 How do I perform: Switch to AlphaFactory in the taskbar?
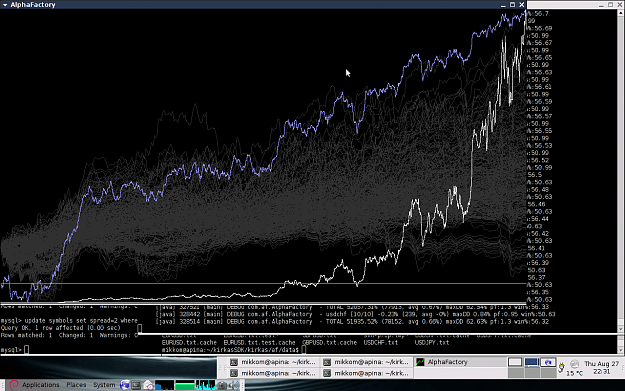[x=459, y=362]
